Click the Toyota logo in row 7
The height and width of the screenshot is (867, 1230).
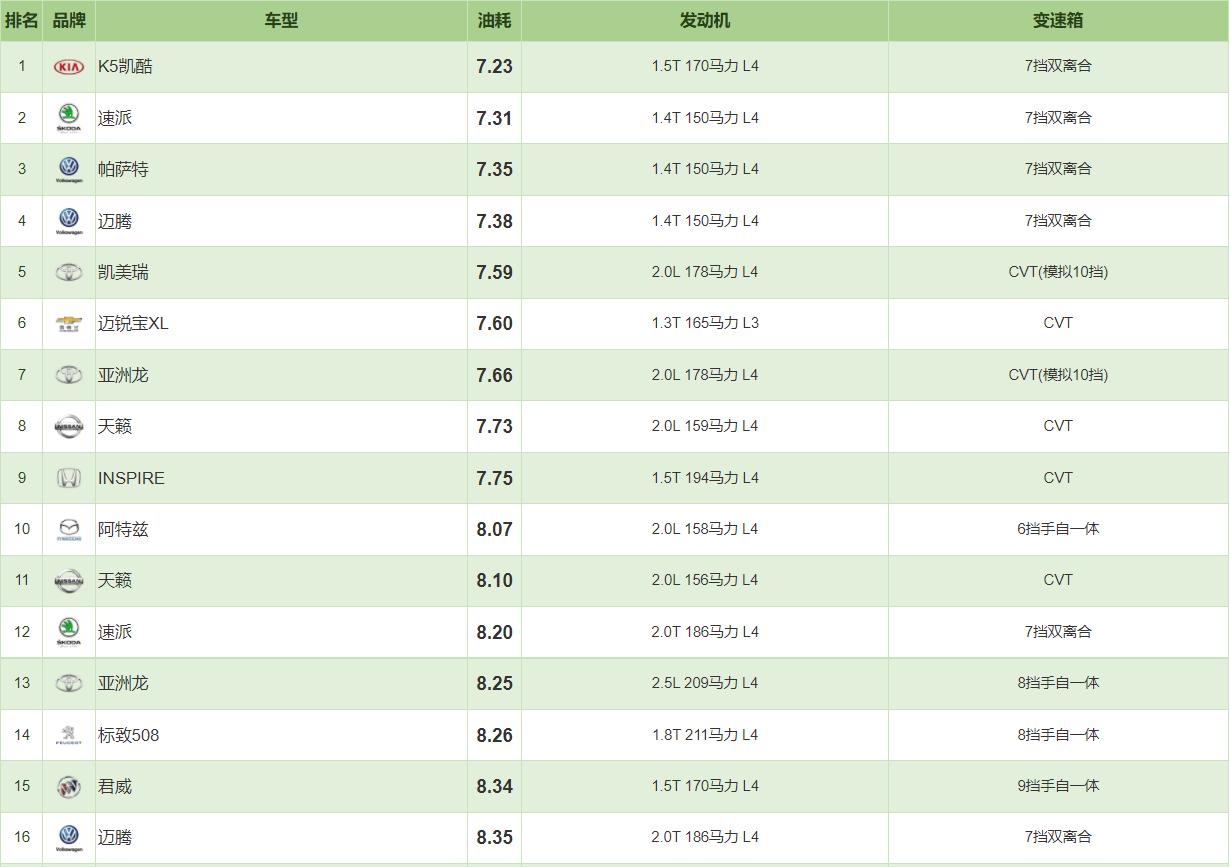click(x=69, y=375)
